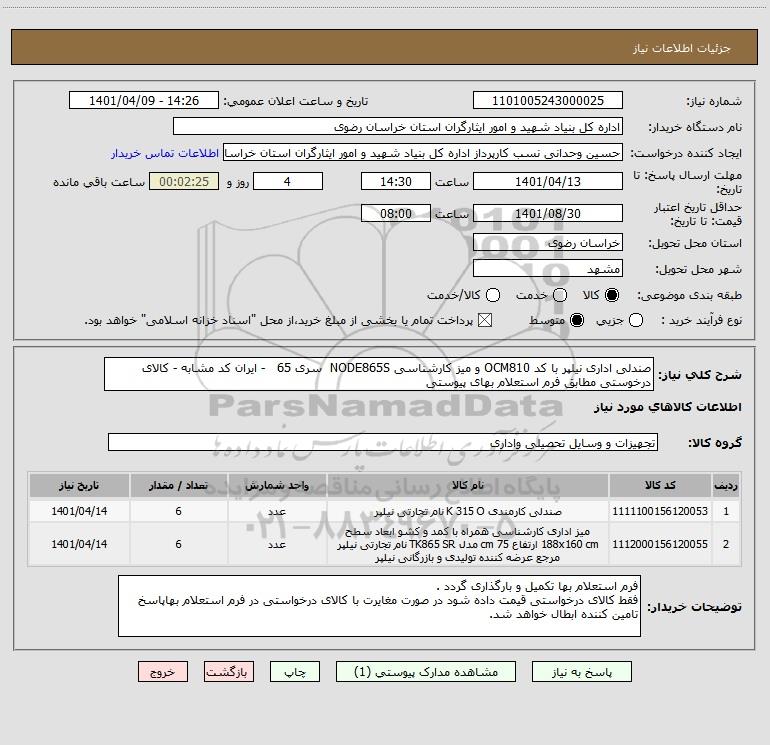Click the general need description text box
Viewport: 770px width, 745px height.
pos(379,375)
